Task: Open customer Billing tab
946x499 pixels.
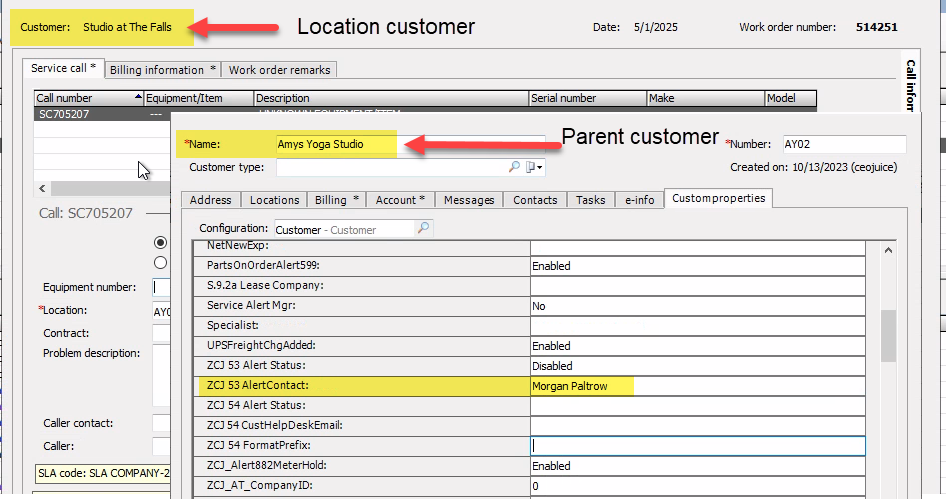Action: (337, 200)
